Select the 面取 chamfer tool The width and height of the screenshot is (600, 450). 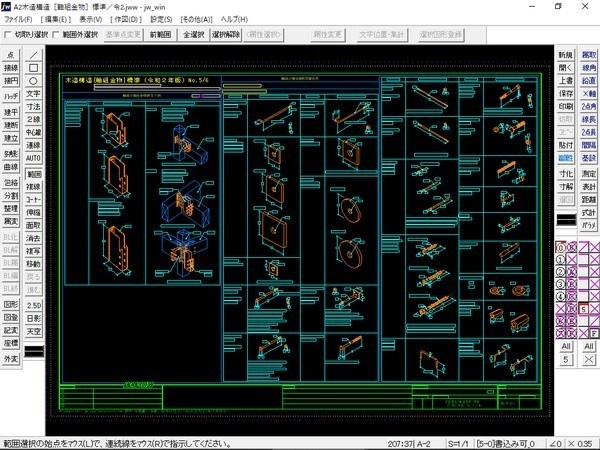[33, 225]
